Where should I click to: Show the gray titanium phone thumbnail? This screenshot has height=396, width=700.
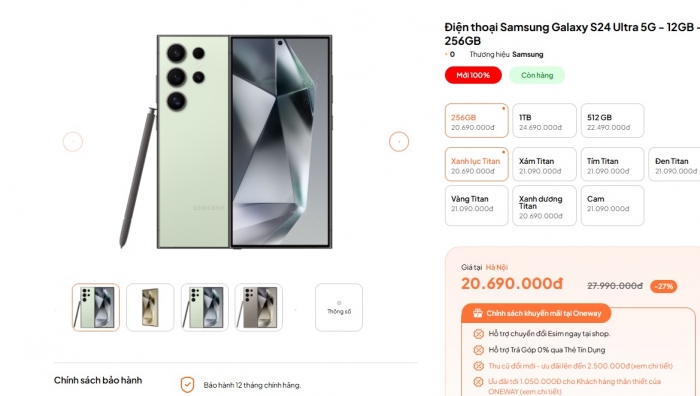(x=259, y=307)
